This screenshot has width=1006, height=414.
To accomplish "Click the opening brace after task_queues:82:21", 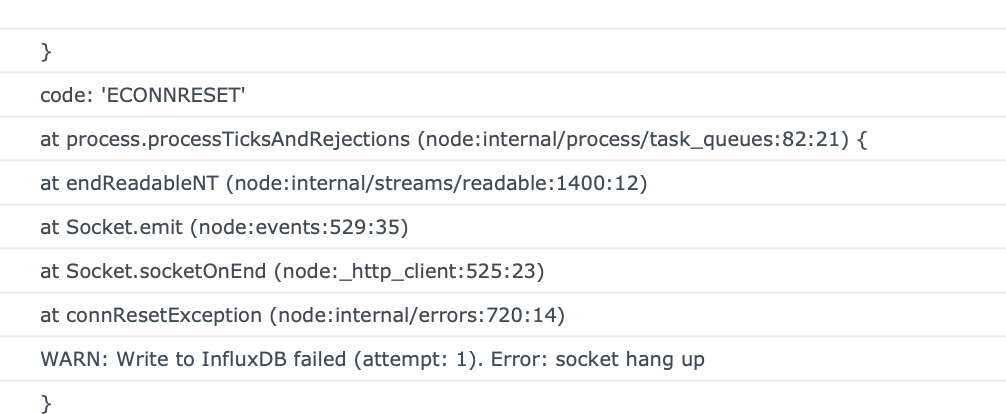I will (861, 139).
